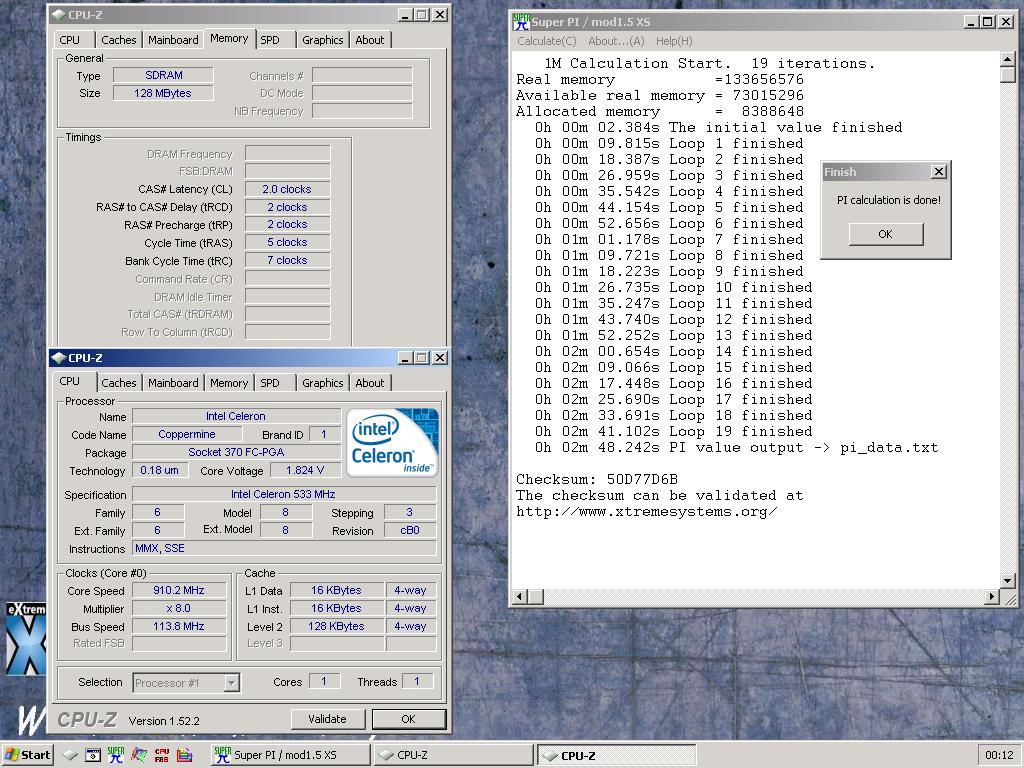Viewport: 1024px width, 768px height.
Task: Open the Calculate(C) menu in Super PI
Action: 547,41
